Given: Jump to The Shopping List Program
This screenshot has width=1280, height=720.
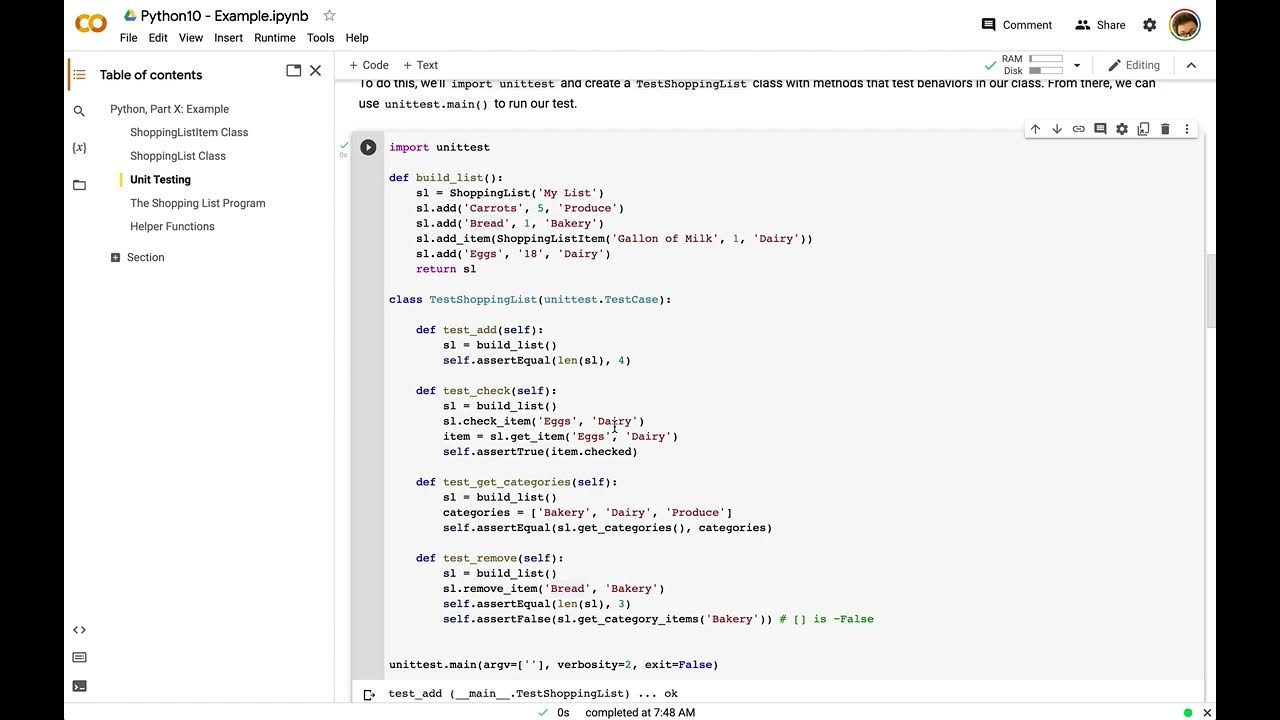Looking at the screenshot, I should point(198,203).
